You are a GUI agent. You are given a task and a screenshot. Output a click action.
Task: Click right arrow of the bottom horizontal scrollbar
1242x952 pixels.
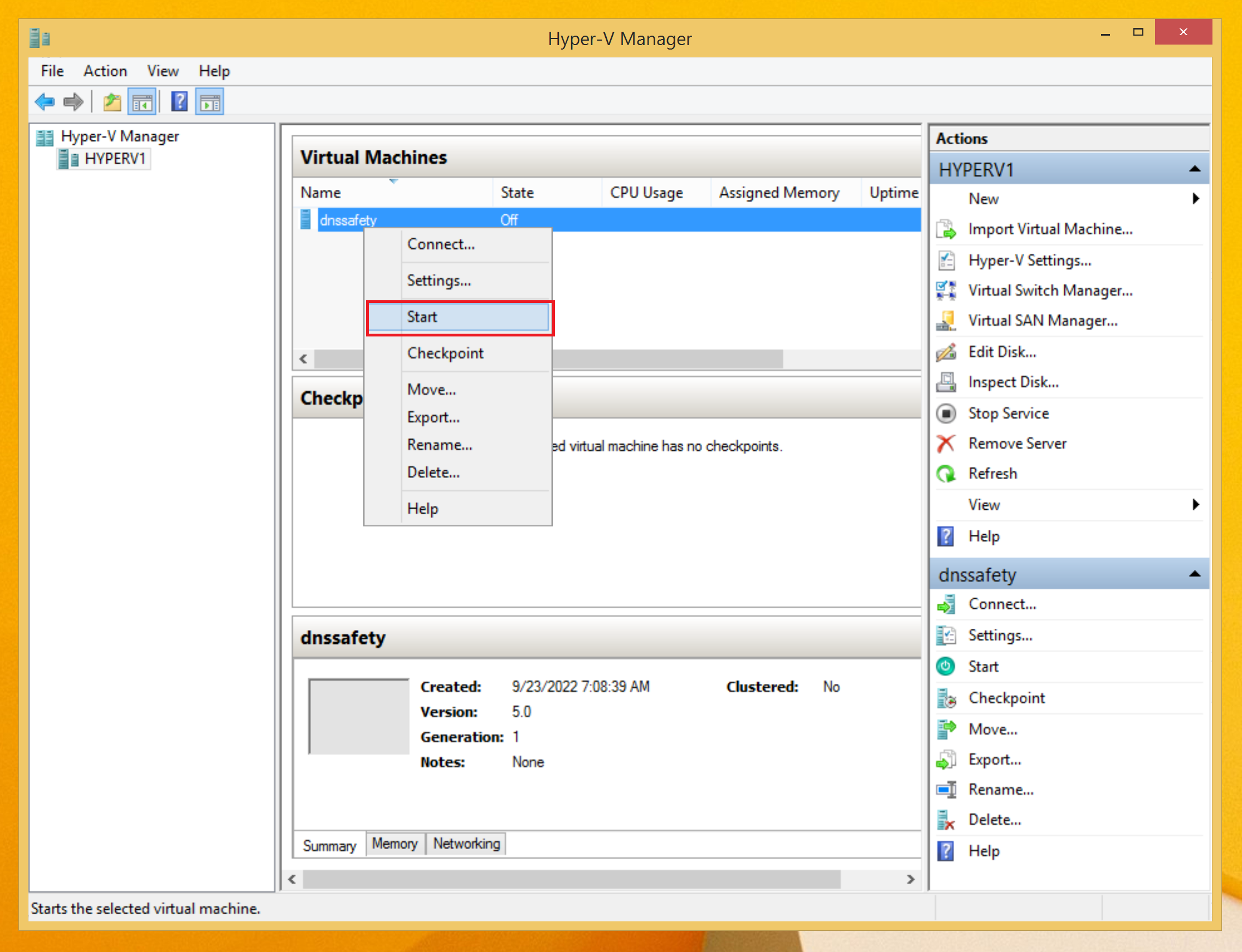pos(911,880)
